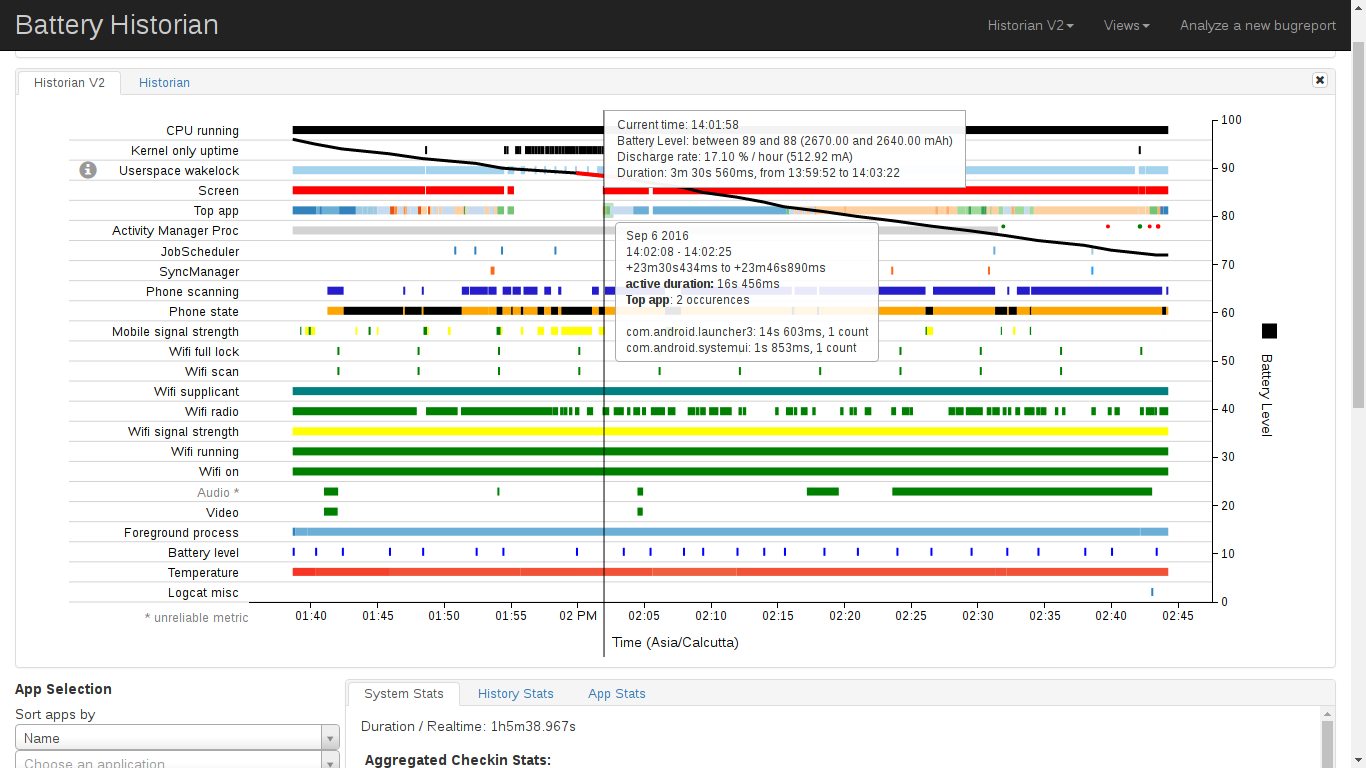Click the * unreliable metric note
Screen dimensions: 1366x768
click(196, 617)
